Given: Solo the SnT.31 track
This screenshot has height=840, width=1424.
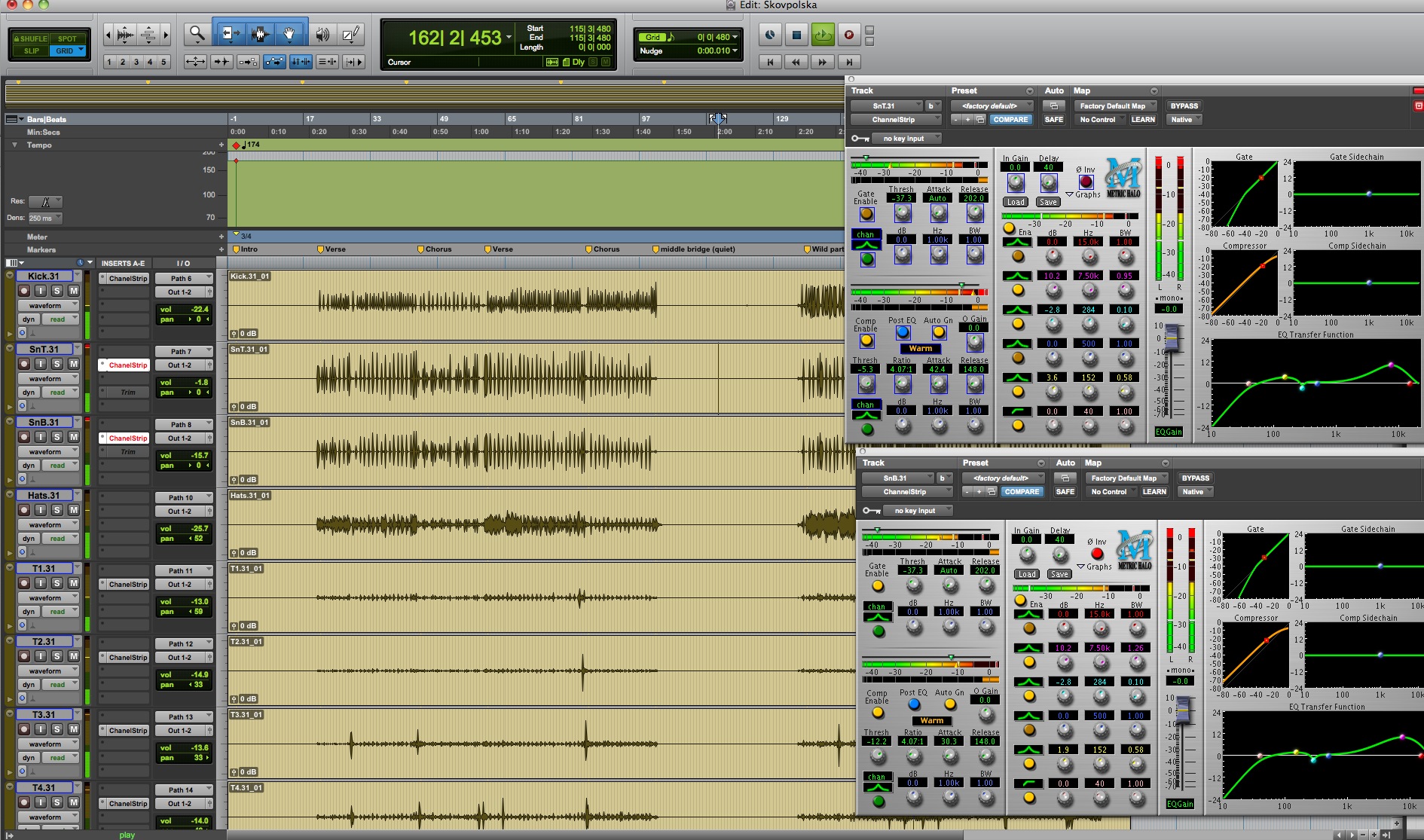Looking at the screenshot, I should point(57,364).
